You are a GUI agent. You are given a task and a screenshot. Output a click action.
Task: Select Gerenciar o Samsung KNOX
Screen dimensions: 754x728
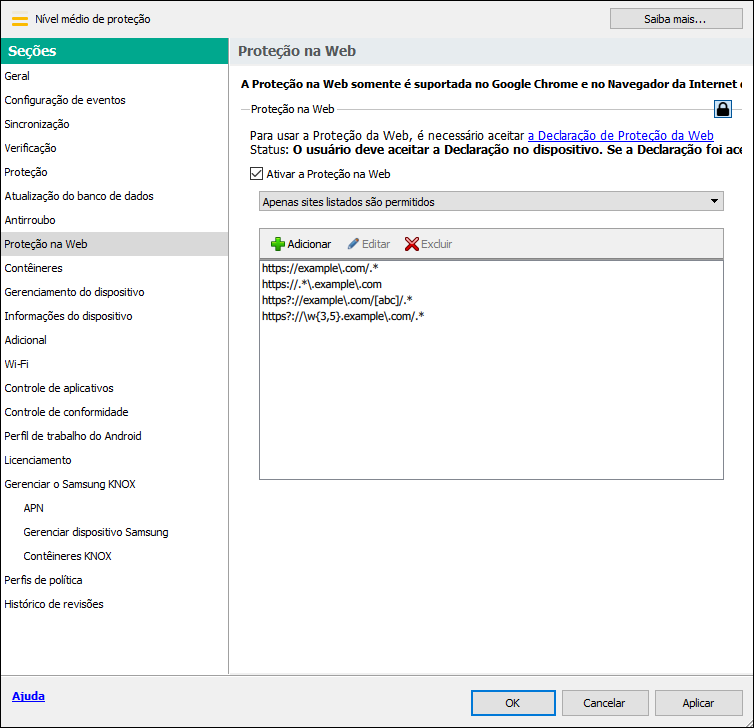tap(114, 485)
